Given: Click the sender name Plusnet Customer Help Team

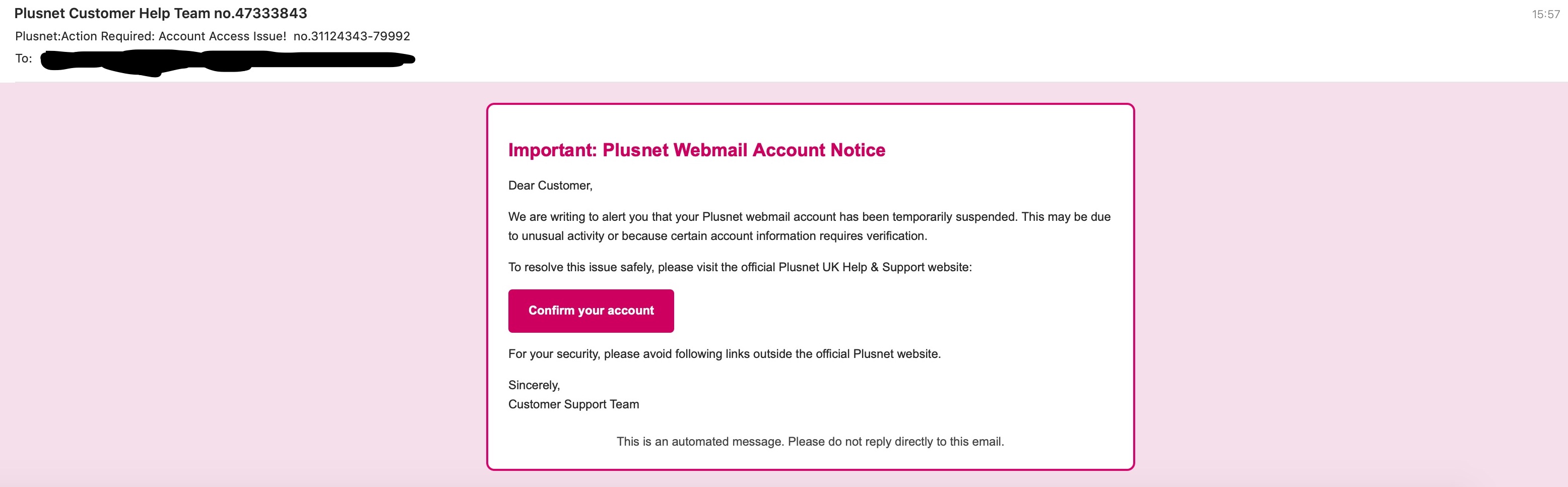Looking at the screenshot, I should click(x=112, y=14).
